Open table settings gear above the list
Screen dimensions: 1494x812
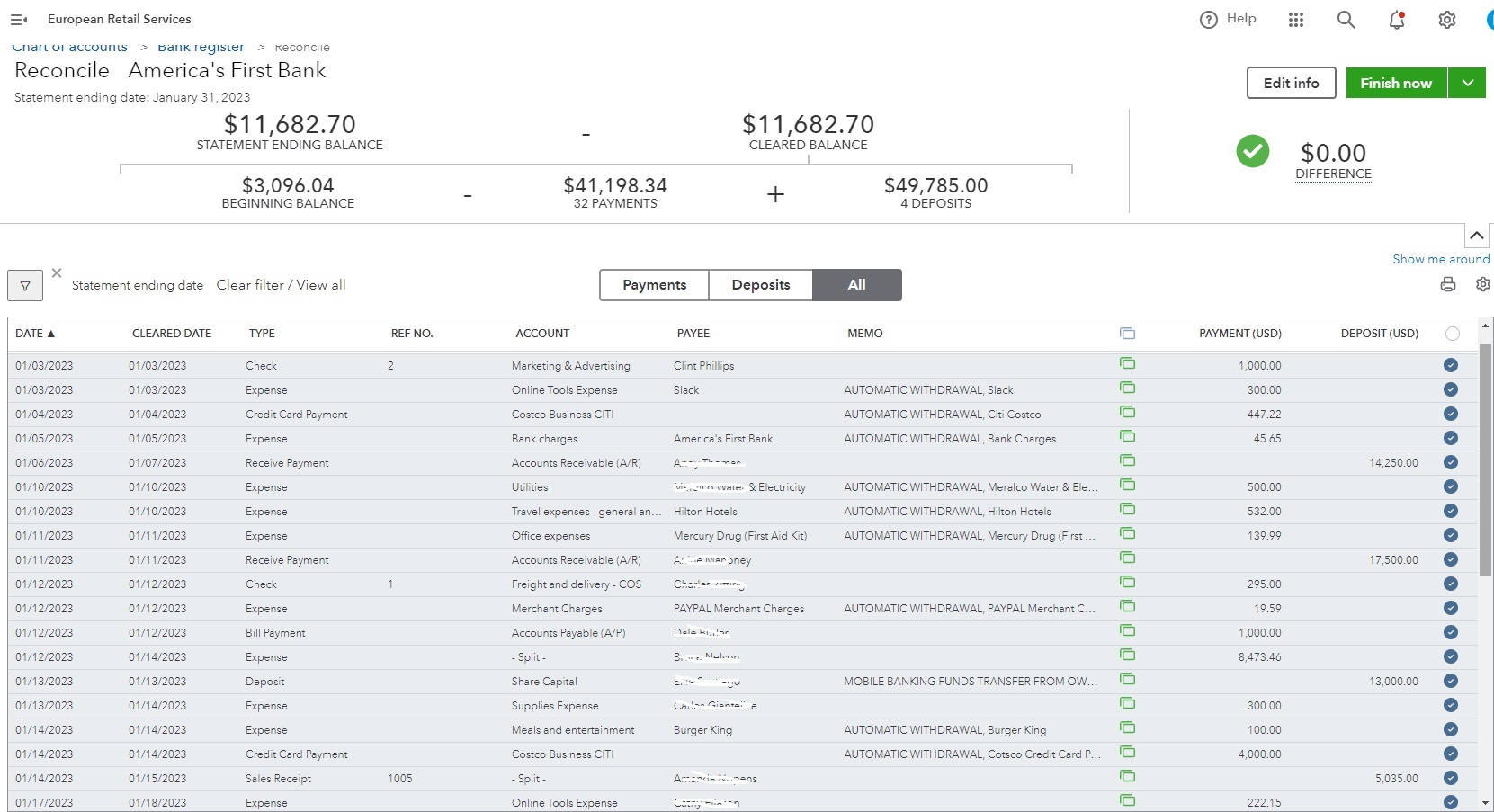[1482, 284]
